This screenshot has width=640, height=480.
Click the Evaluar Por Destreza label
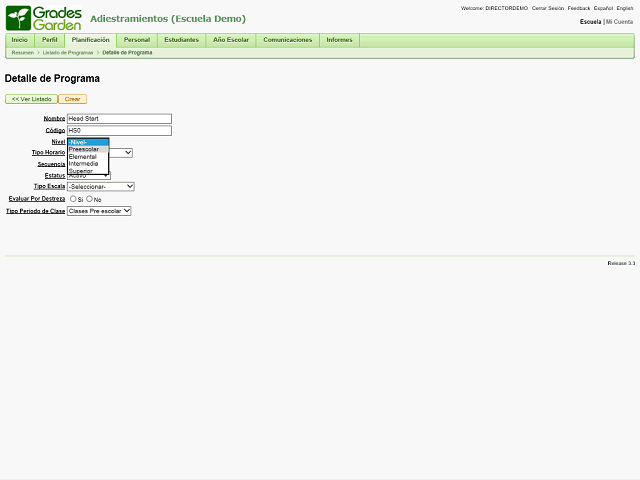click(x=37, y=199)
